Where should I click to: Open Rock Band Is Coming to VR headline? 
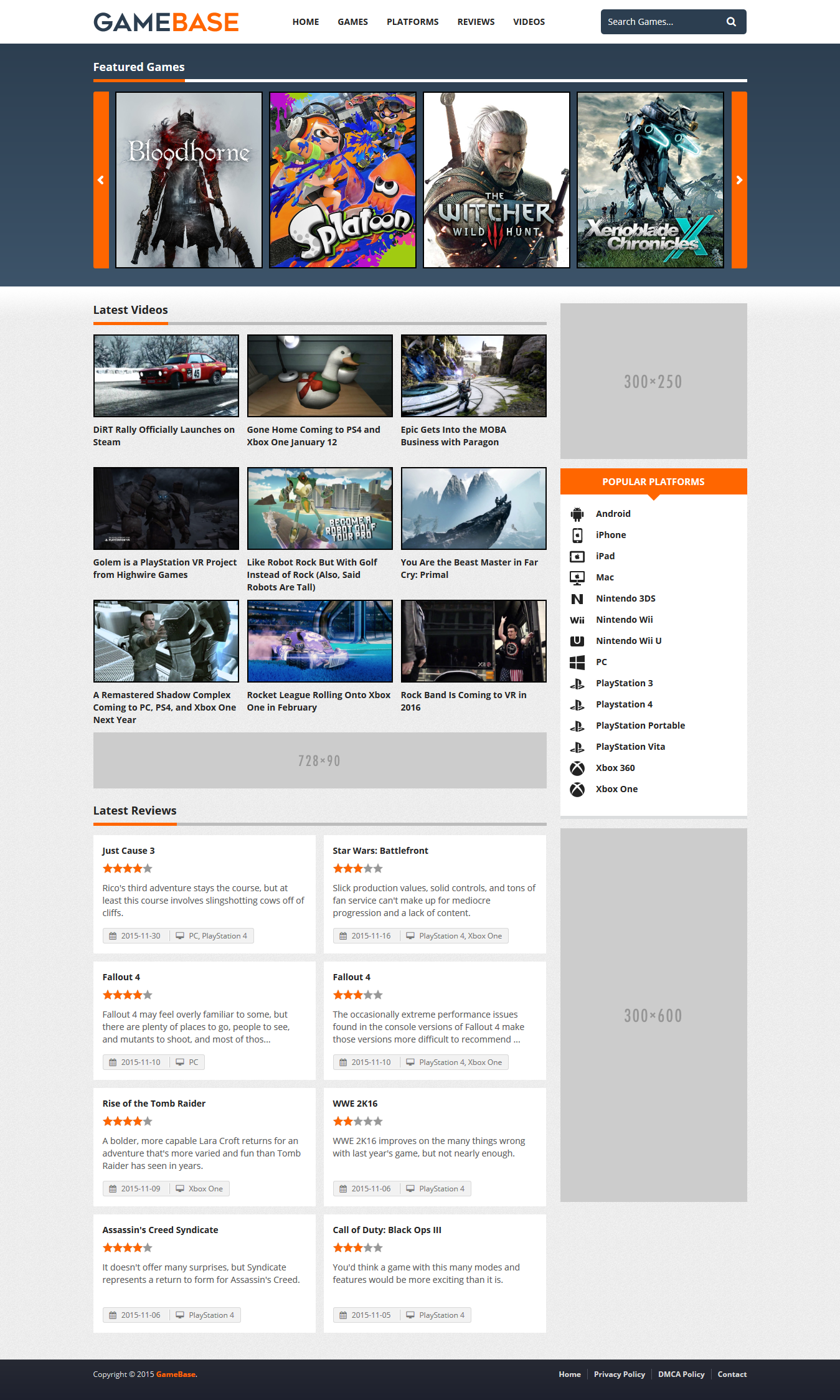[464, 701]
